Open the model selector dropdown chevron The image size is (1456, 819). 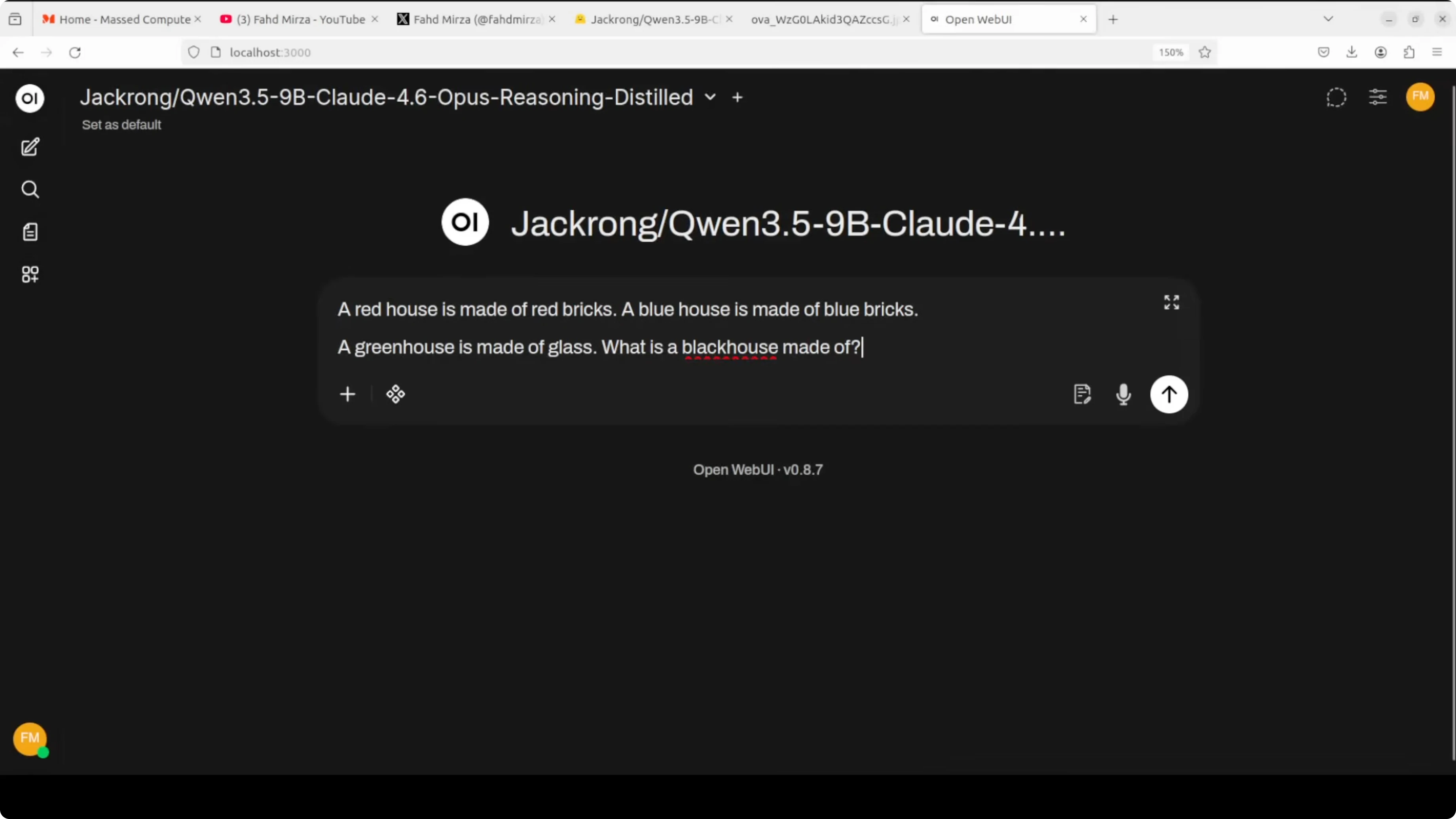click(710, 97)
